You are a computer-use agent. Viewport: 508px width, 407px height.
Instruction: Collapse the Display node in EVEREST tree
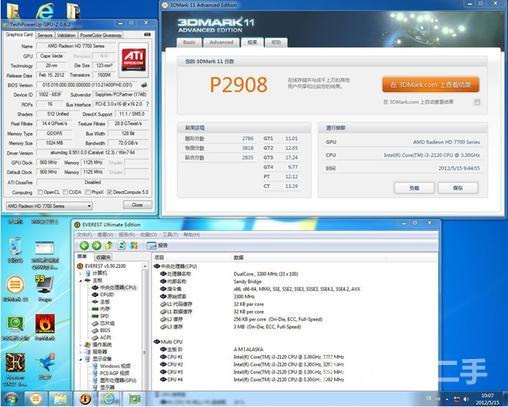(81, 359)
